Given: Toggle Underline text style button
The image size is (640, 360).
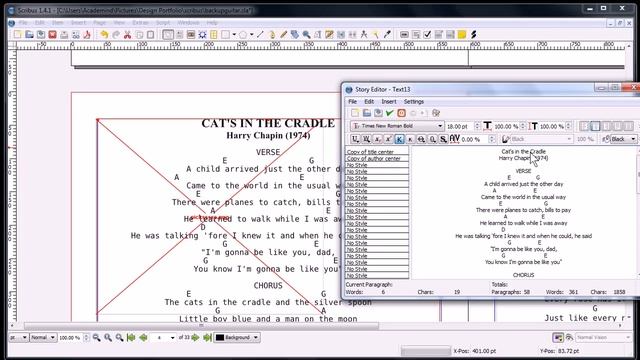Looking at the screenshot, I should coord(356,139).
